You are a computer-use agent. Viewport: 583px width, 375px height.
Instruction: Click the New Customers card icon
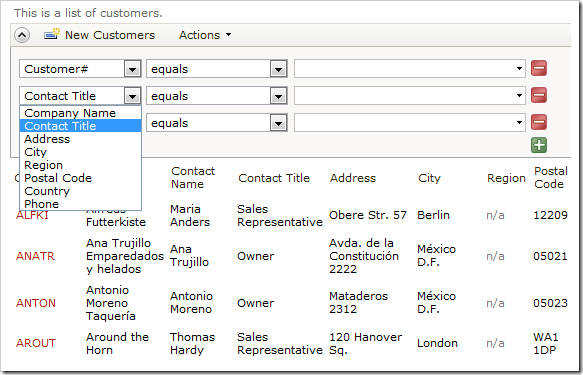click(x=52, y=34)
